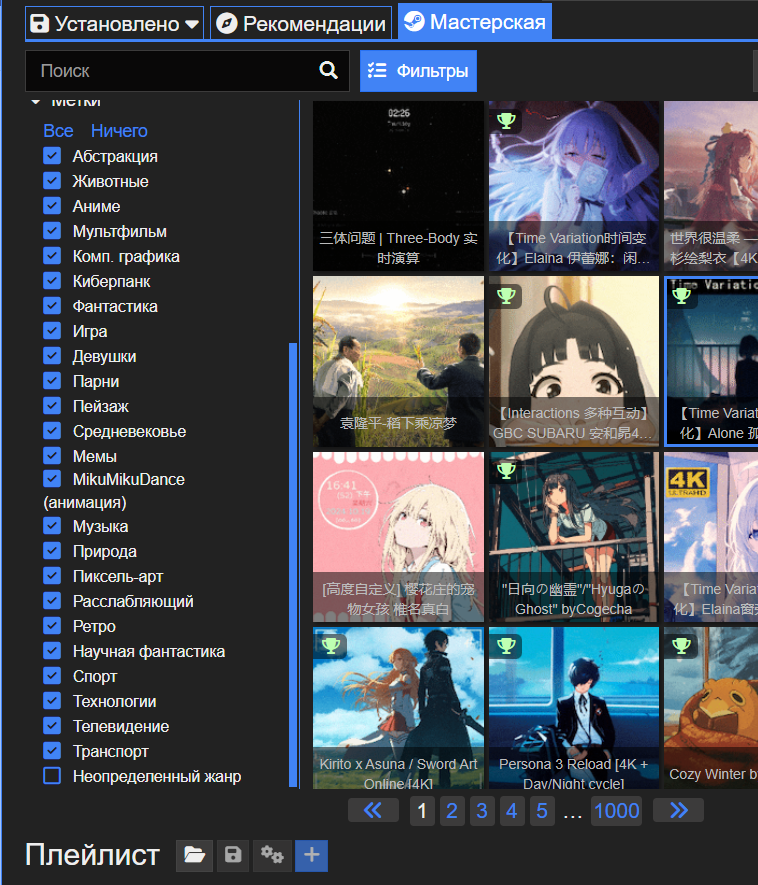Toggle the Транспорт tag checkbox
This screenshot has height=885, width=758.
tap(52, 751)
